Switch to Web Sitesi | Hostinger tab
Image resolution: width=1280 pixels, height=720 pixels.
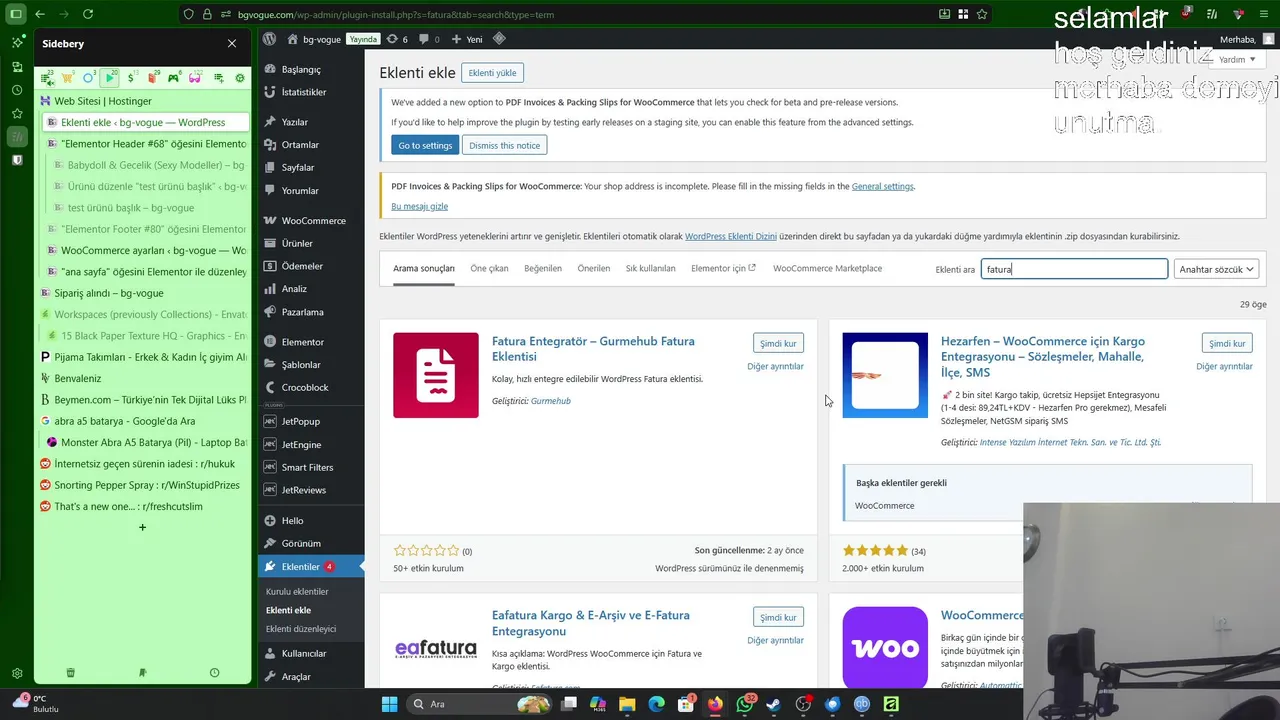[142, 101]
